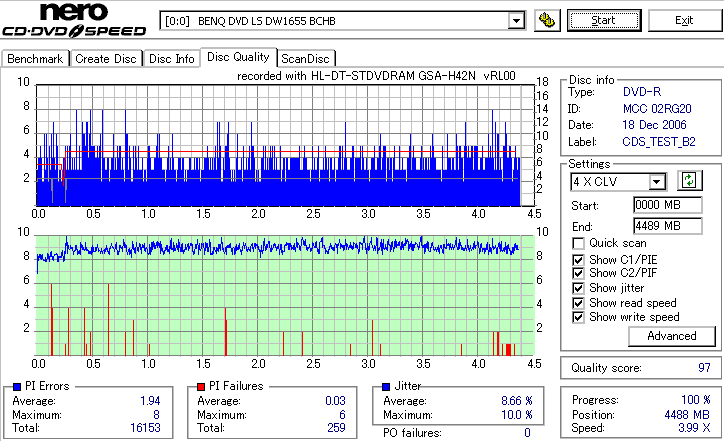This screenshot has height=441, width=724.
Task: Open the drive options tool icon
Action: pos(547,20)
